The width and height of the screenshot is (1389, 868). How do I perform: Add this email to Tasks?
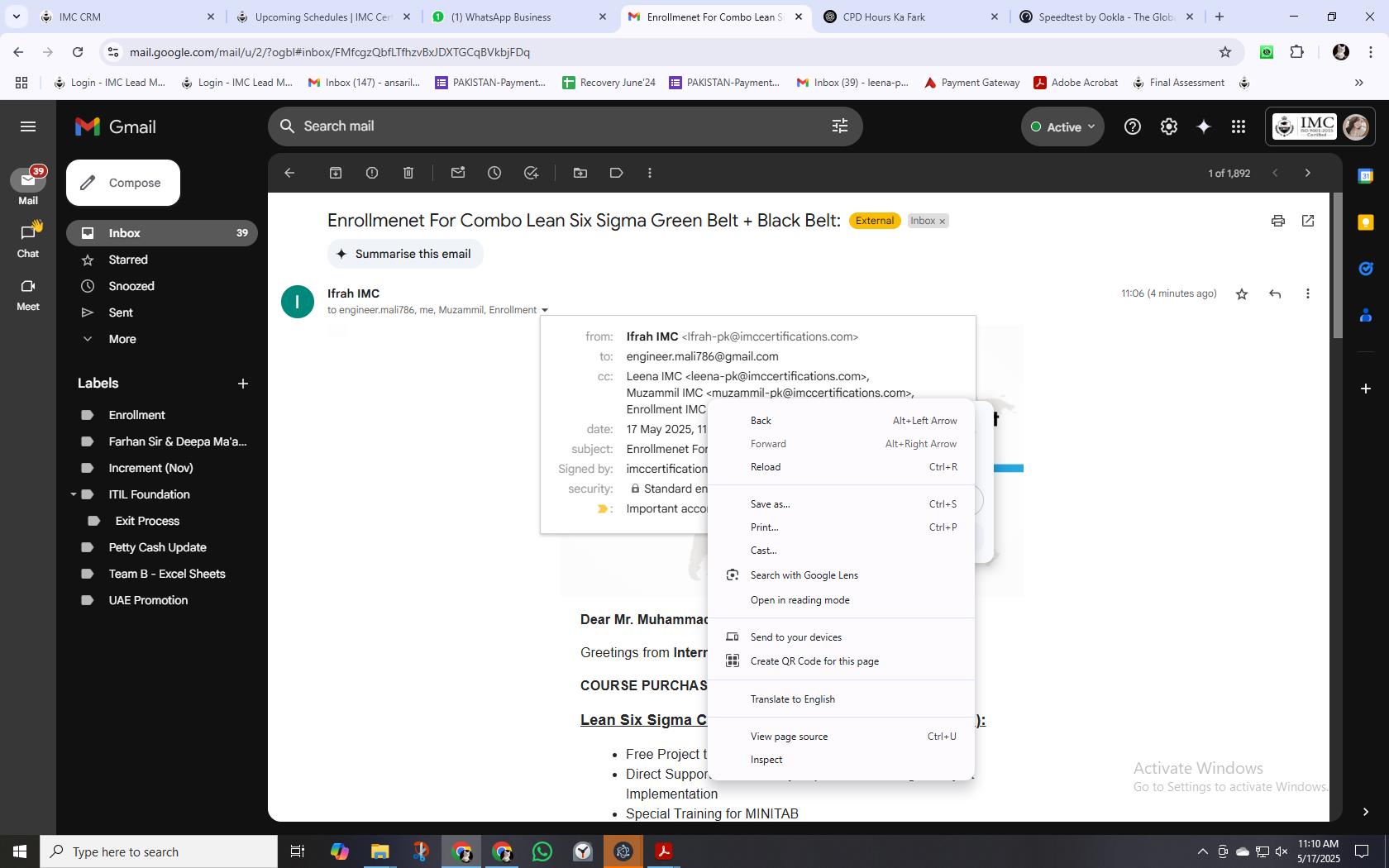click(531, 173)
